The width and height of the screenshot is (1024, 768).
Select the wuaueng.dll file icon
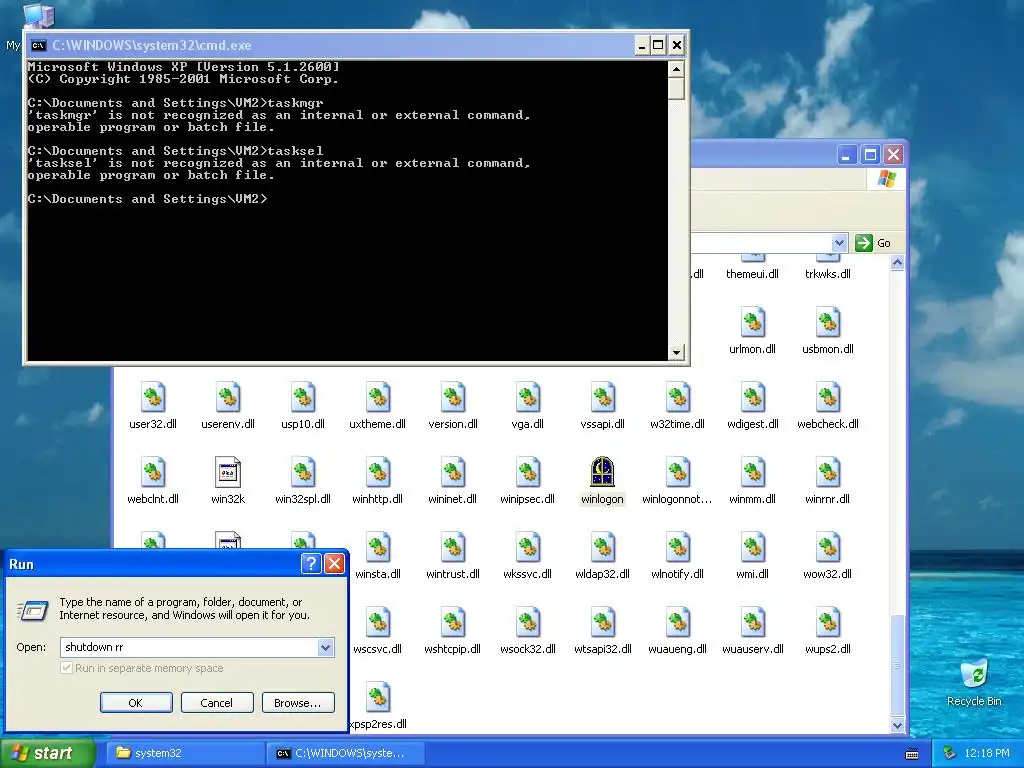[x=678, y=623]
